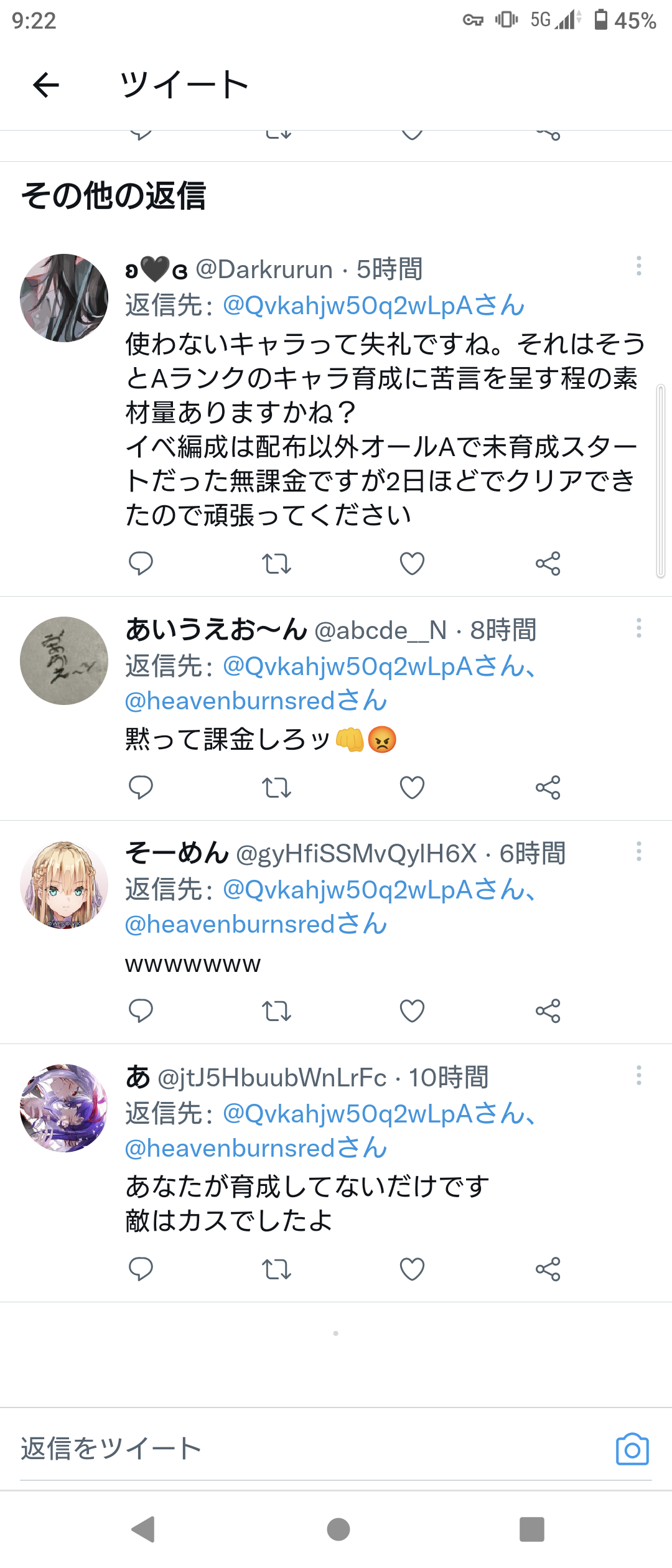The height and width of the screenshot is (1568, 672).
Task: Open そーめん's profile picture
Action: (x=64, y=885)
